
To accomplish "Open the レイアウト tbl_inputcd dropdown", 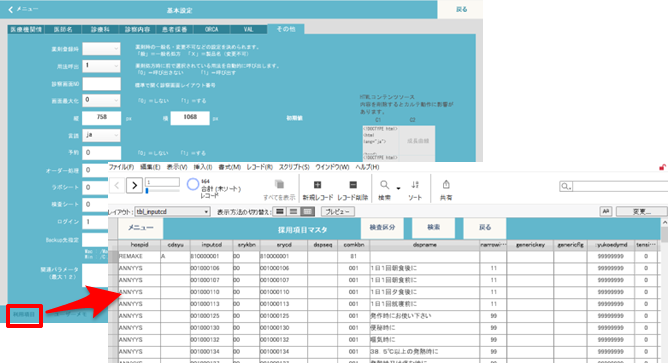I will pos(173,211).
